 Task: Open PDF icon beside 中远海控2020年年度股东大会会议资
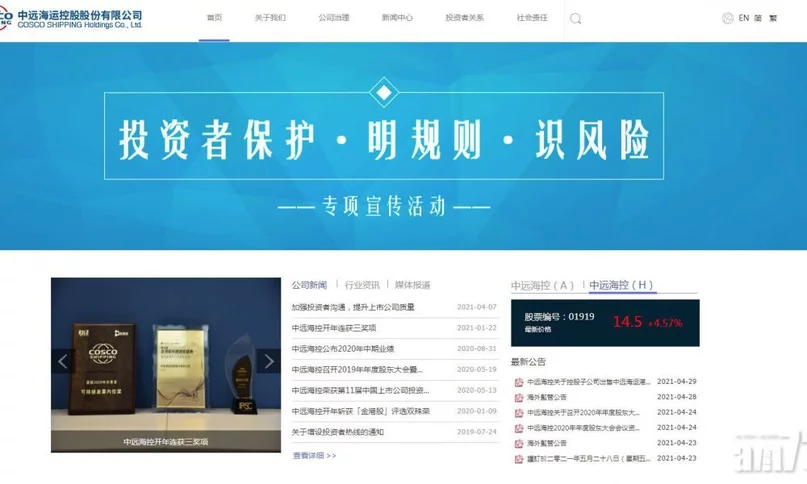pyautogui.click(x=519, y=428)
